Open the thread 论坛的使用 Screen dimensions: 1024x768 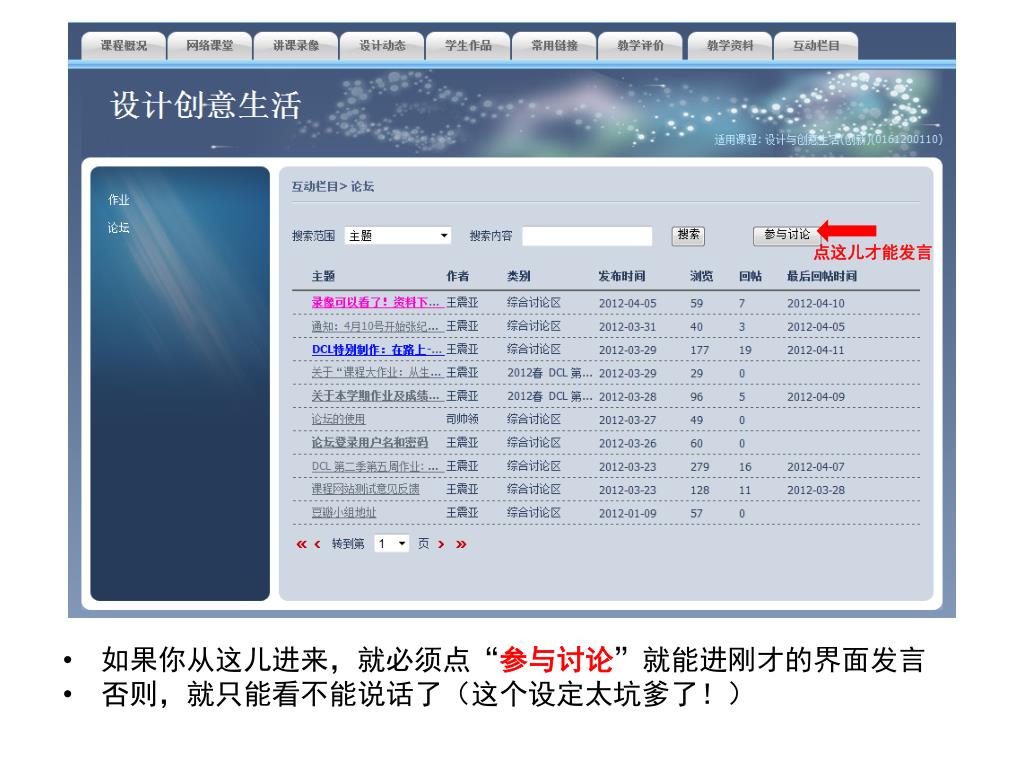click(x=338, y=419)
